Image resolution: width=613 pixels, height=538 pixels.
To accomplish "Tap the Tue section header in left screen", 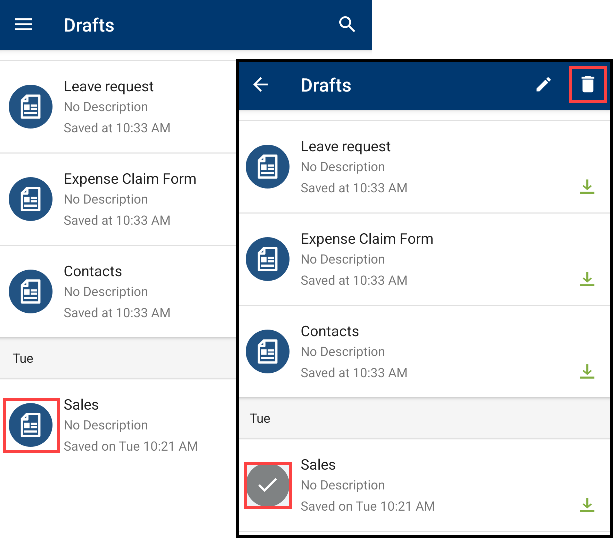I will [117, 359].
